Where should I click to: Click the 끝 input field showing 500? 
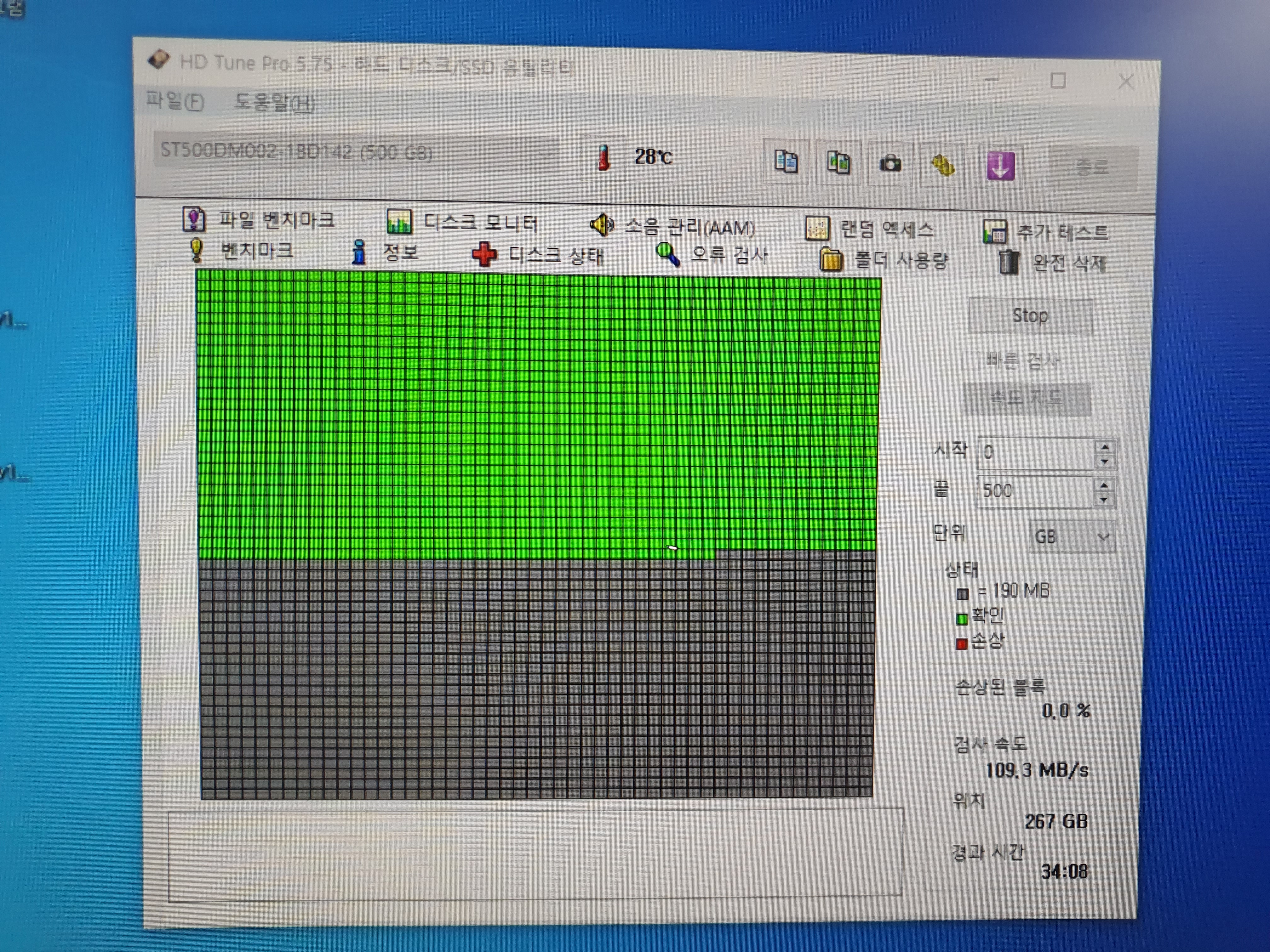[x=1035, y=492]
